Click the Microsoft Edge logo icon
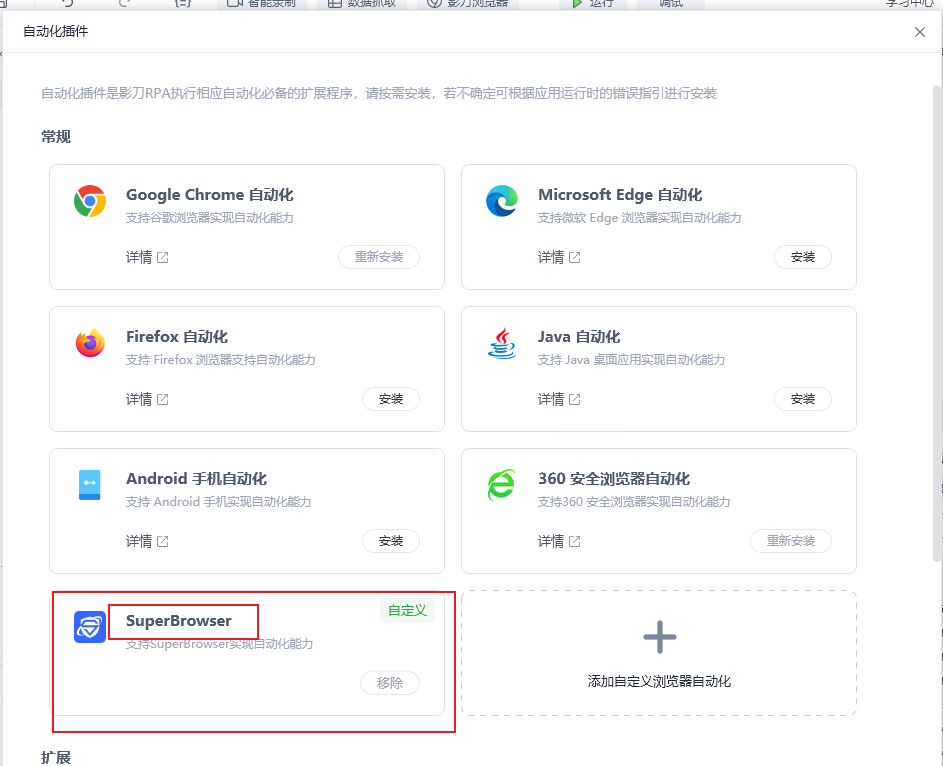 click(502, 201)
